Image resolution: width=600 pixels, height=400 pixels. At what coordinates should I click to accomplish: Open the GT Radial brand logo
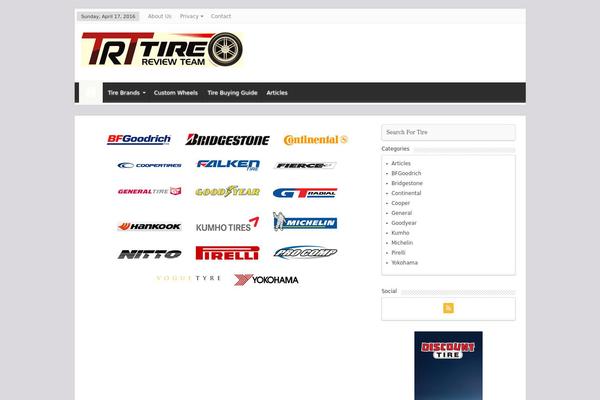[x=305, y=193]
